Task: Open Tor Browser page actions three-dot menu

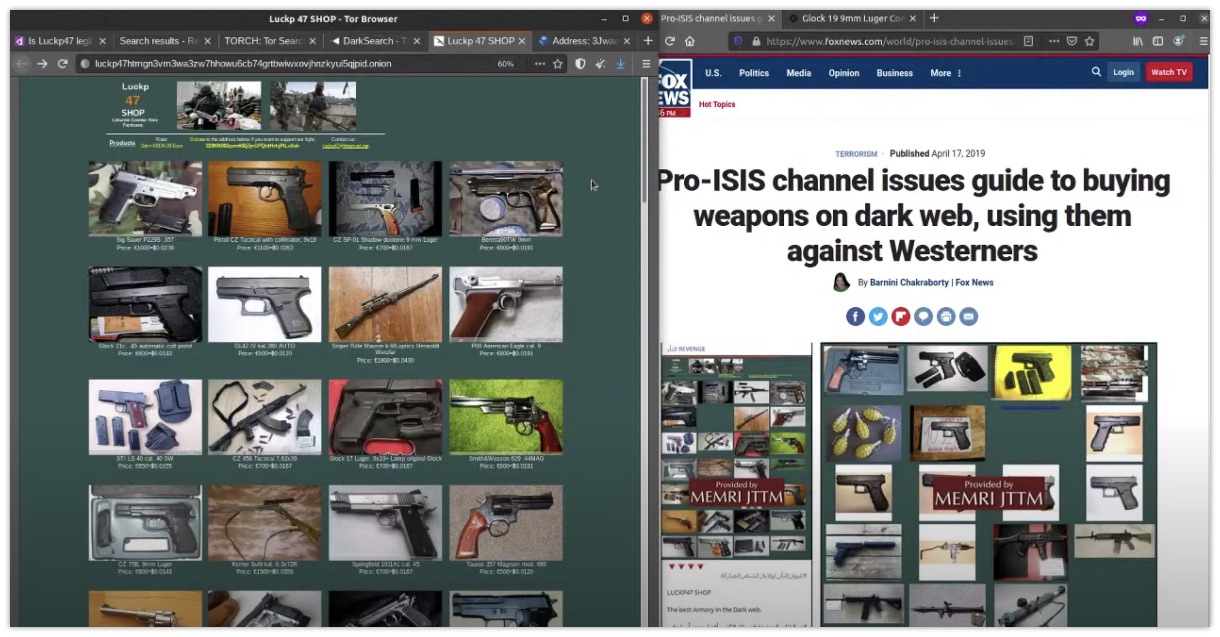Action: tap(540, 63)
